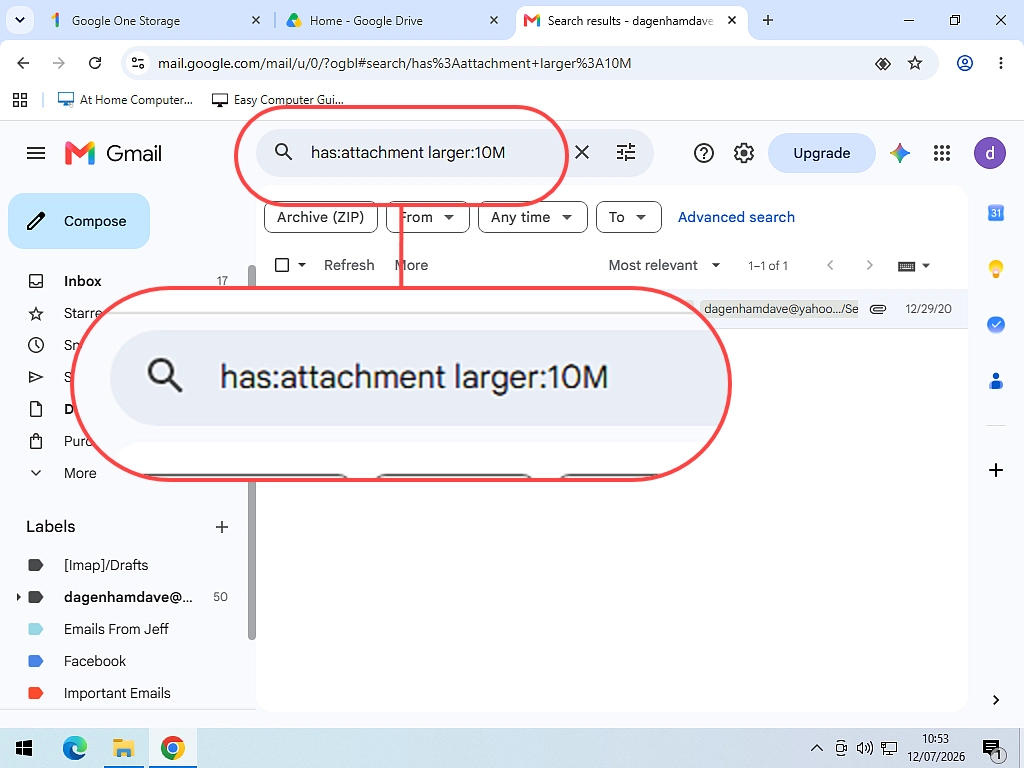The image size is (1024, 768).
Task: Click Chrome icon in taskbar
Action: (x=172, y=748)
